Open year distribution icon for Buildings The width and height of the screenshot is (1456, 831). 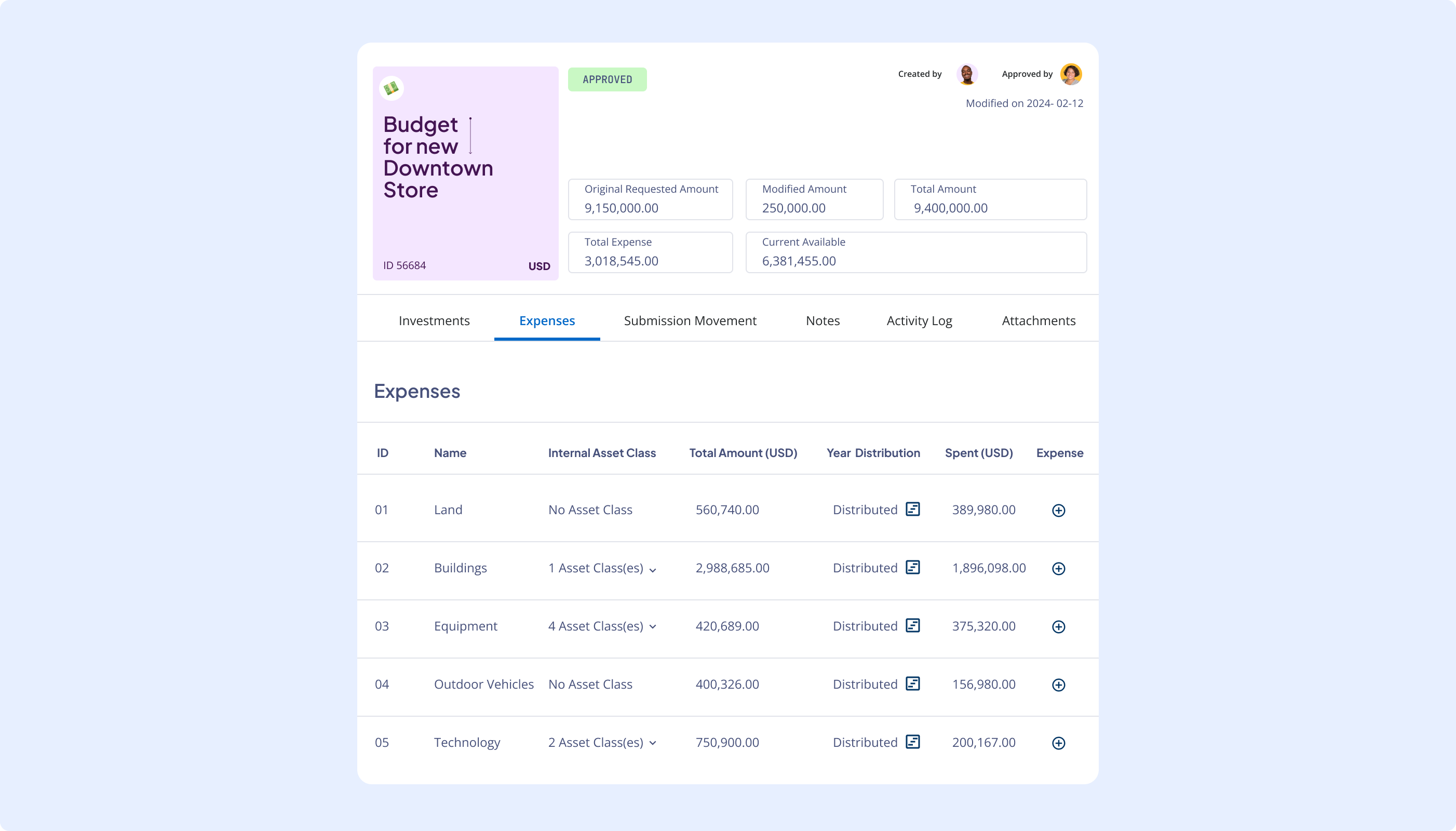(913, 567)
